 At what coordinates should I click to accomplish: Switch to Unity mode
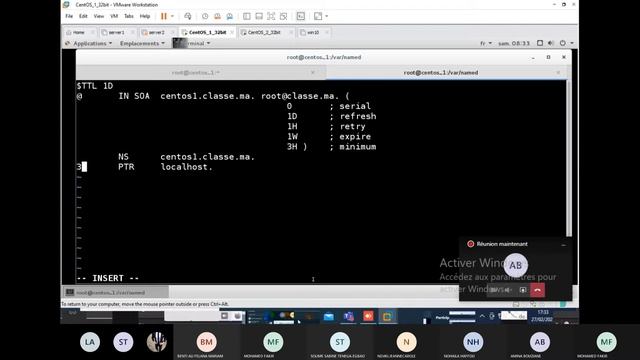pyautogui.click(x=283, y=16)
